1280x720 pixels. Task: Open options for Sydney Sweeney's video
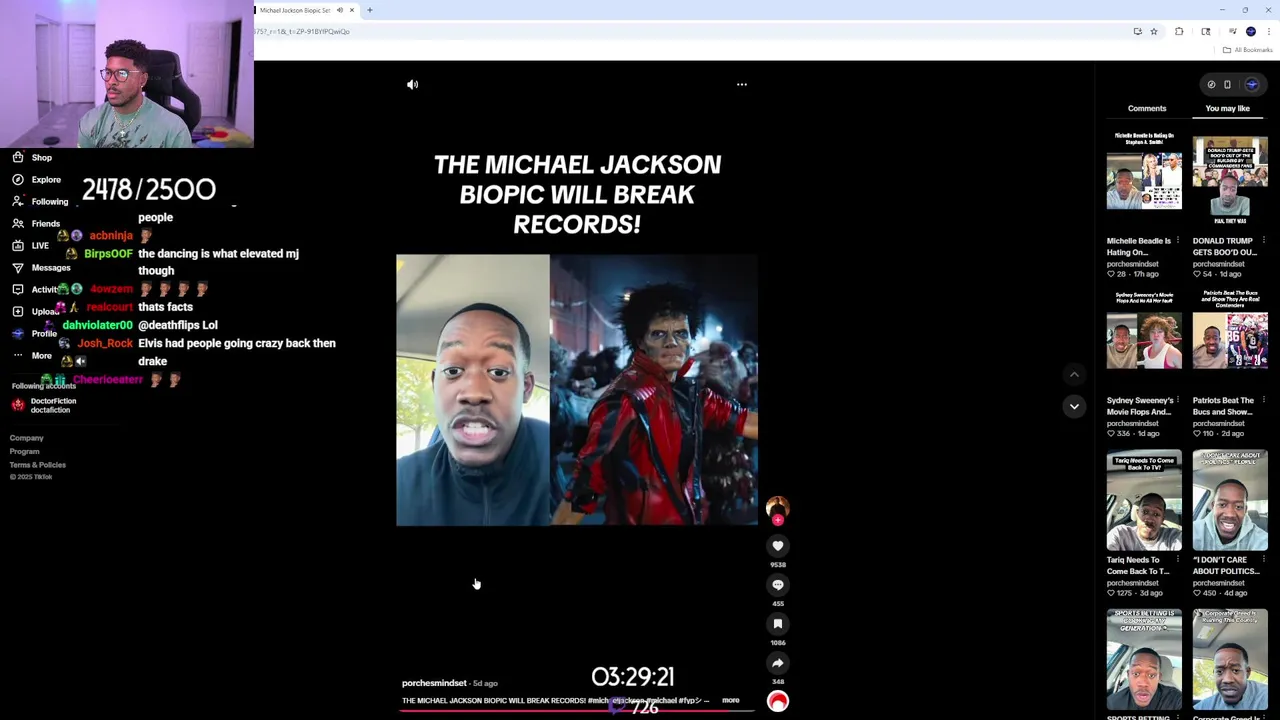point(1178,400)
